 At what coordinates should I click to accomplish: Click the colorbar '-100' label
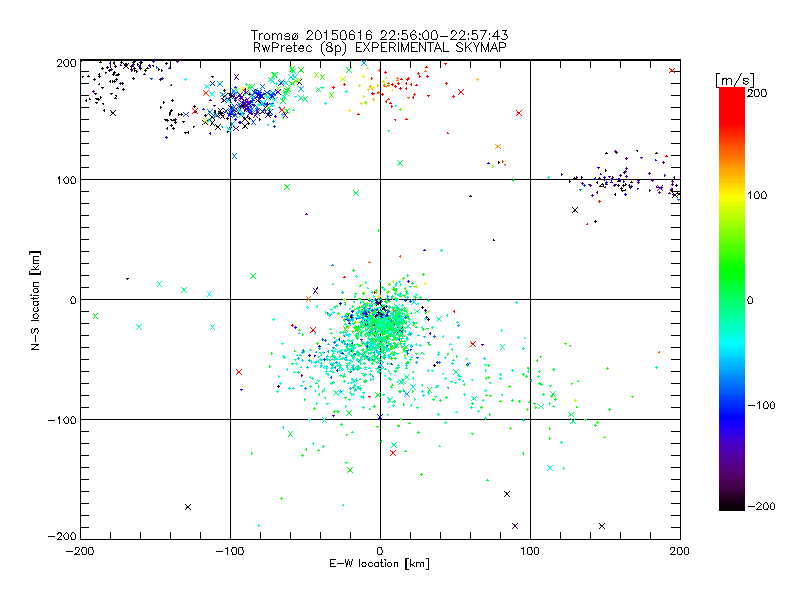coord(762,405)
